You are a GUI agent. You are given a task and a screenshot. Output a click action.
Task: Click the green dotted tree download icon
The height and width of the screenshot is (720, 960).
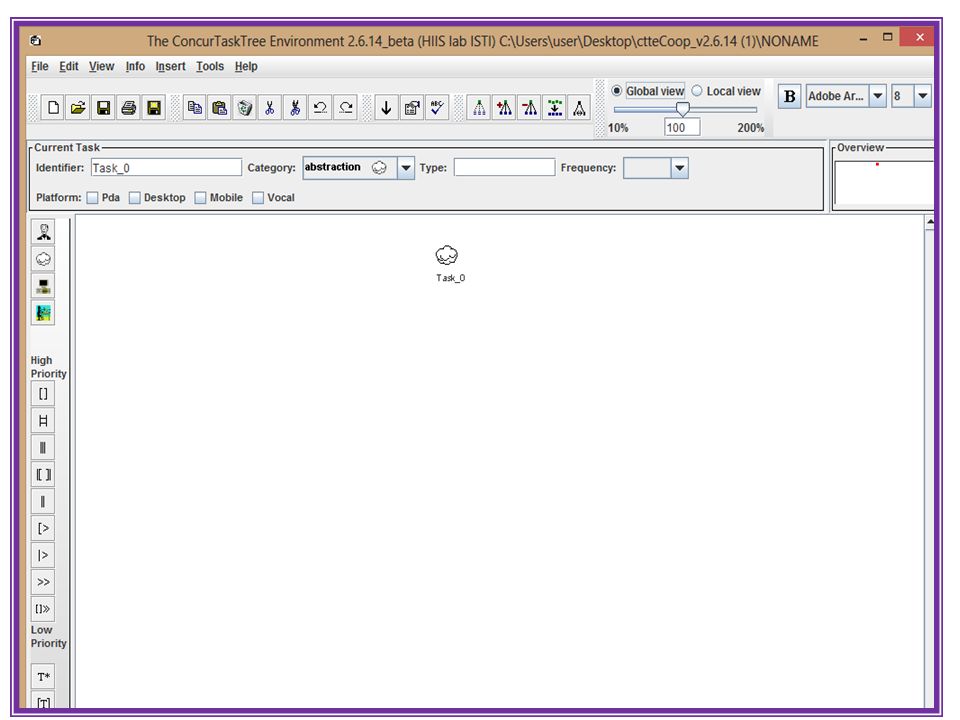(555, 108)
